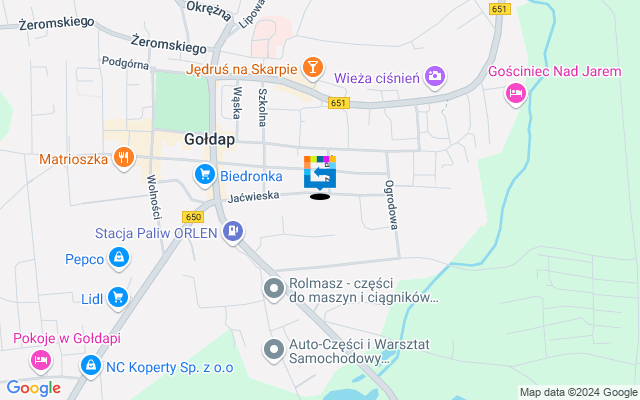Click the Jaćwieska street label
Image resolution: width=640 pixels, height=400 pixels.
click(x=253, y=197)
